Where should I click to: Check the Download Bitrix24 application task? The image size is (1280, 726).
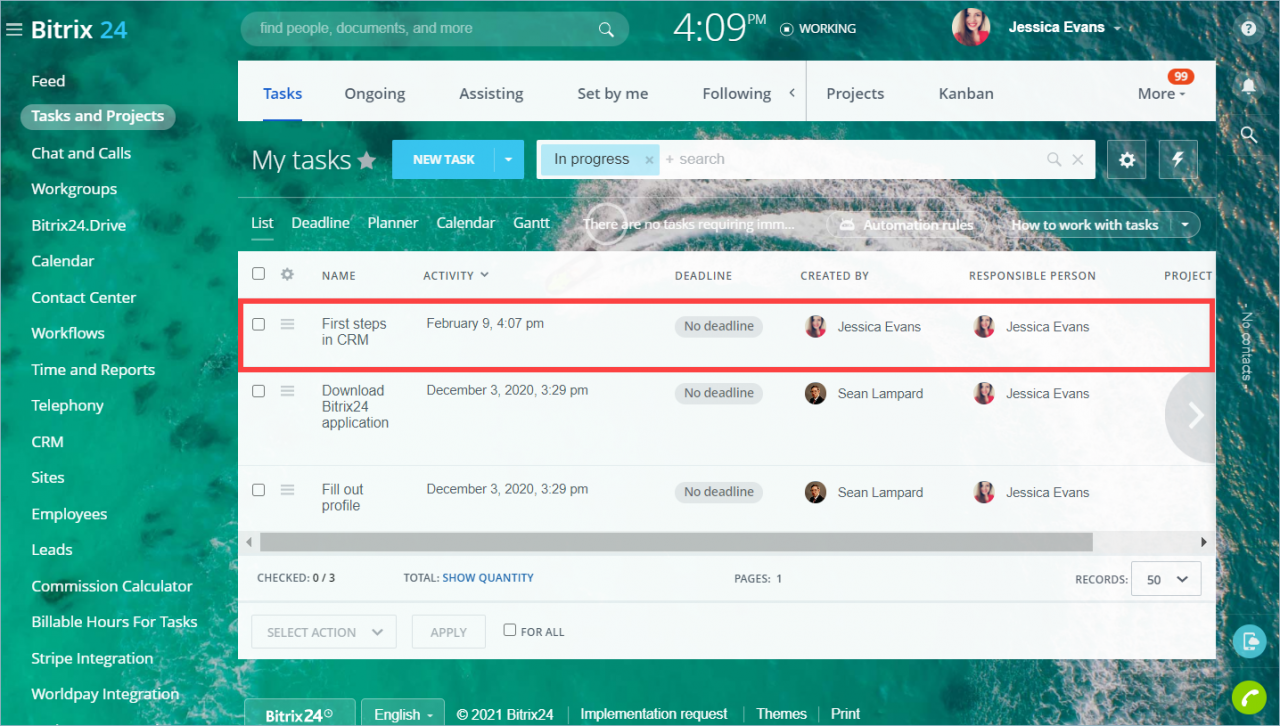coord(259,391)
